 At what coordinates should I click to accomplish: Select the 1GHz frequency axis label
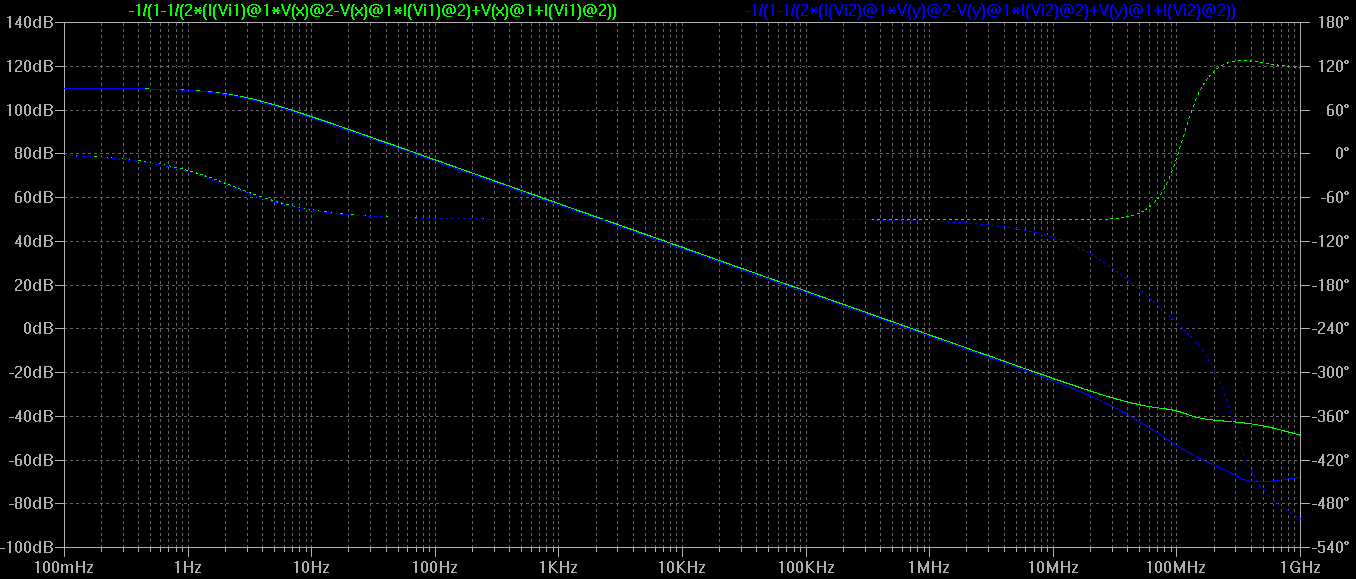point(1299,567)
